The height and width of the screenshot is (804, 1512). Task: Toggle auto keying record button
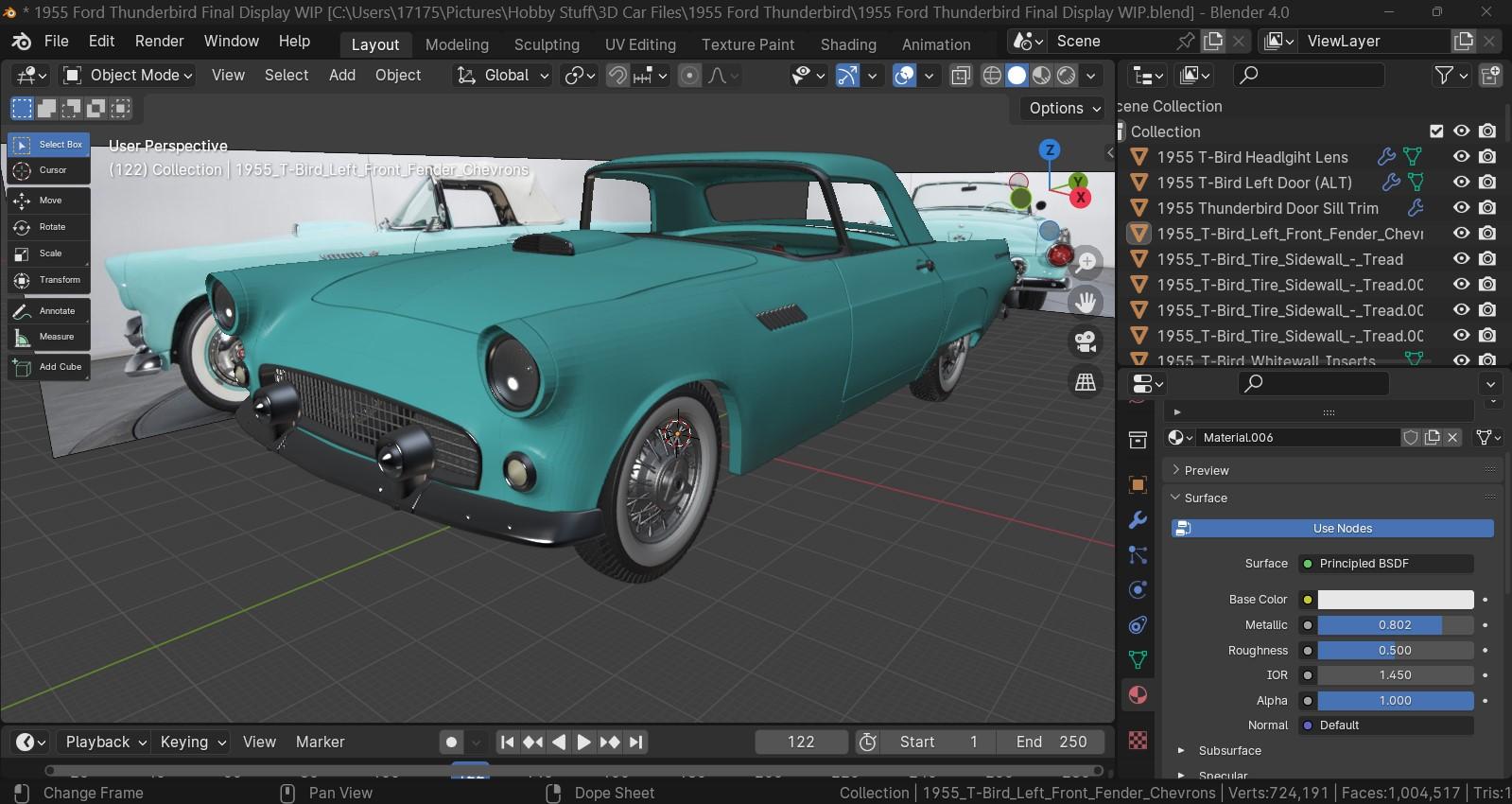452,743
